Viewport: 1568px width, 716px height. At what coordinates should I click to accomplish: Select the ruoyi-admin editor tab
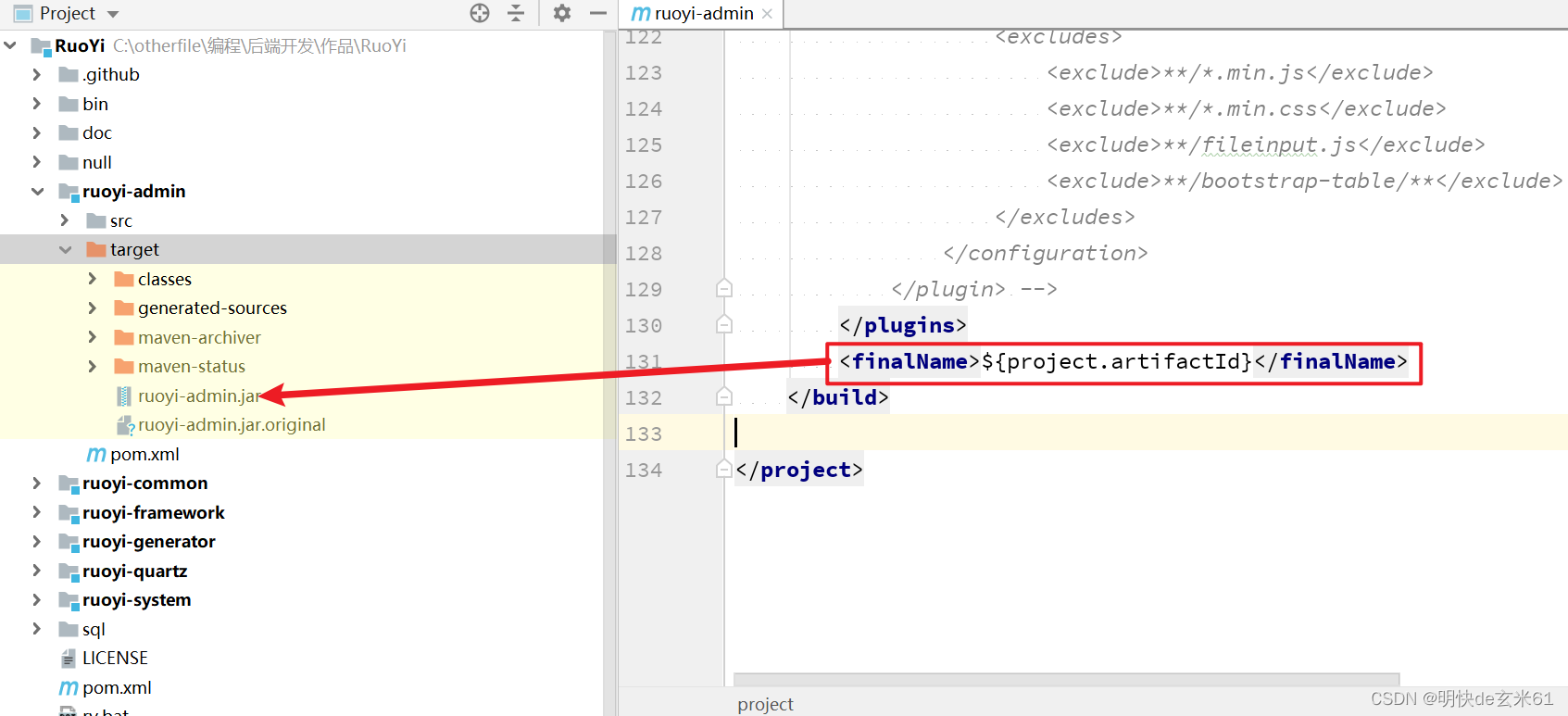click(x=702, y=14)
